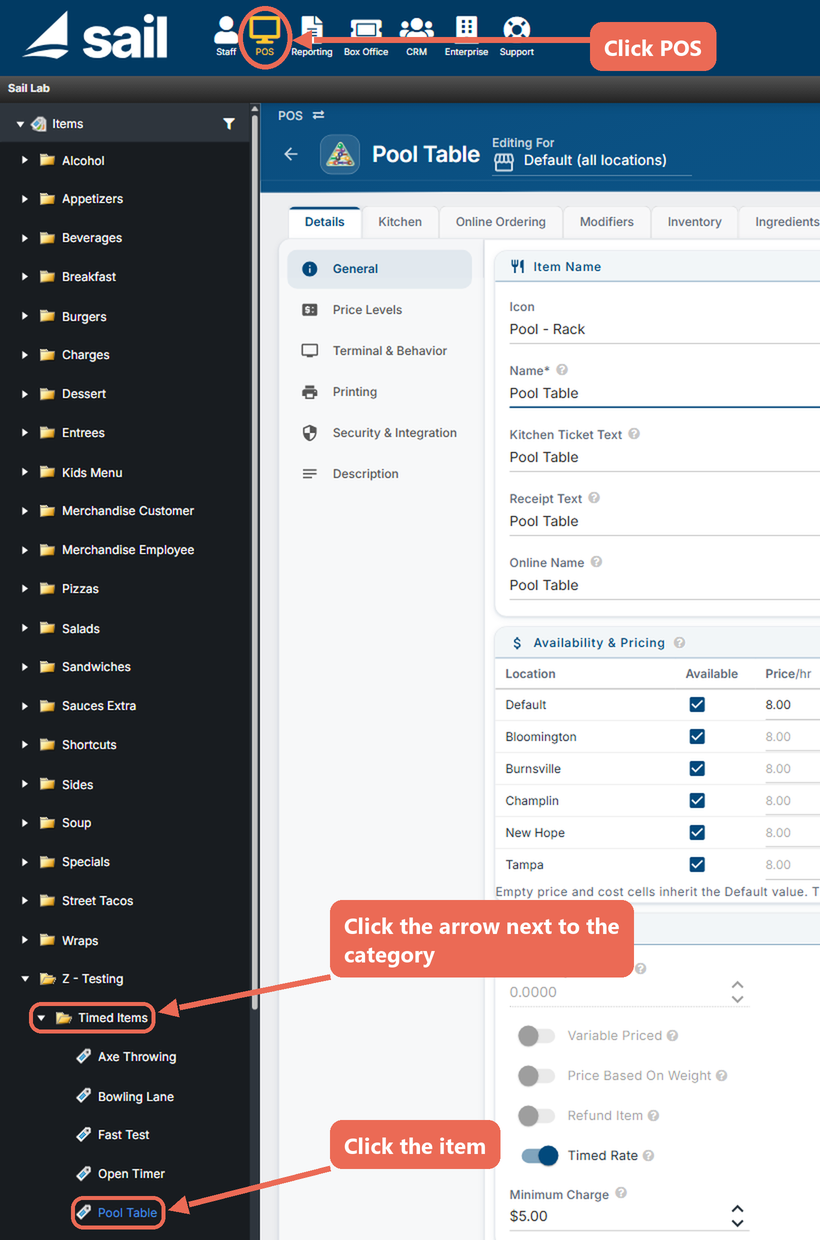The width and height of the screenshot is (820, 1240).
Task: Open the Editing For location dropdown
Action: pos(592,161)
